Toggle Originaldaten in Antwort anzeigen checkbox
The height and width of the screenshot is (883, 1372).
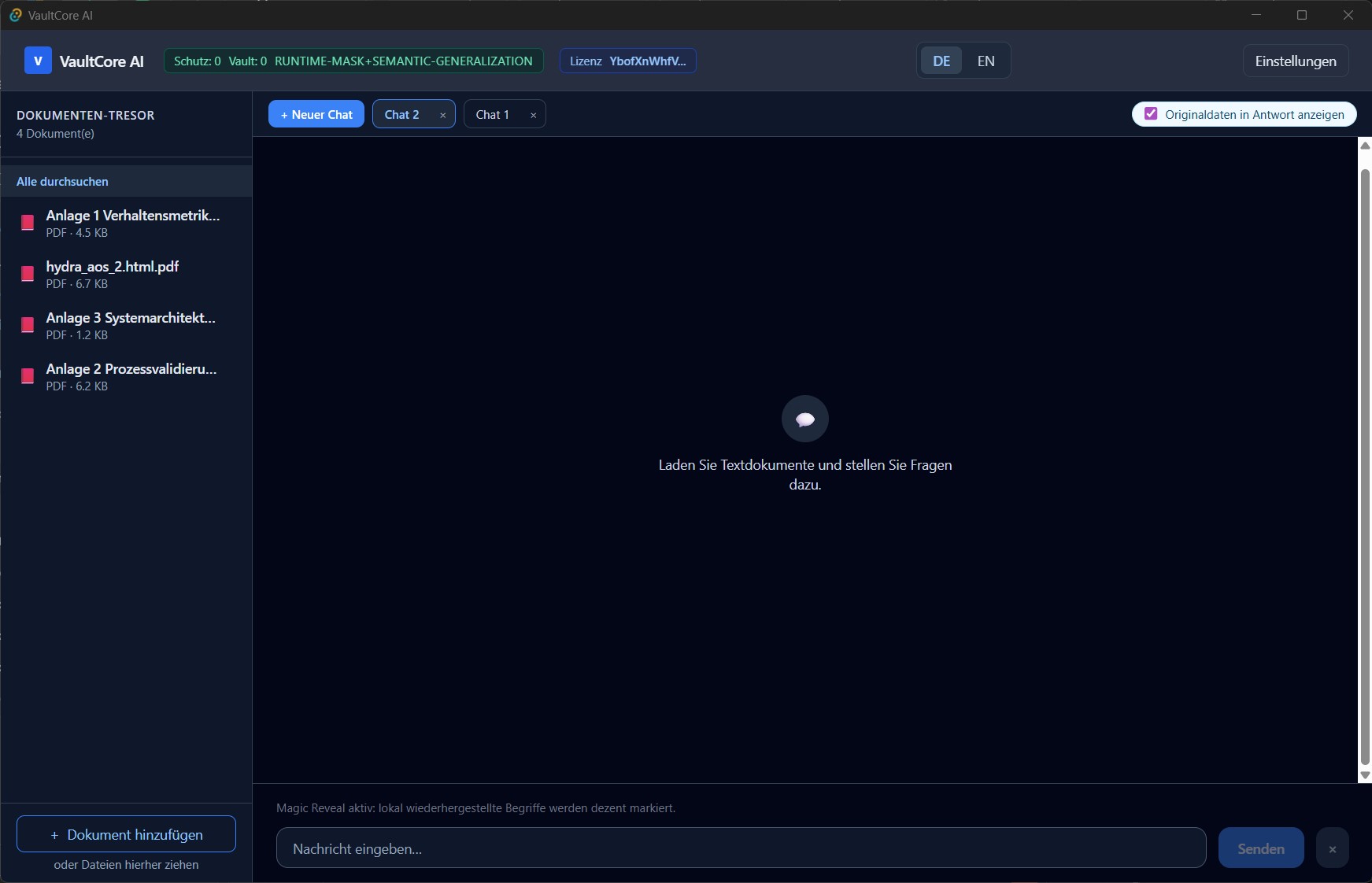(1151, 114)
